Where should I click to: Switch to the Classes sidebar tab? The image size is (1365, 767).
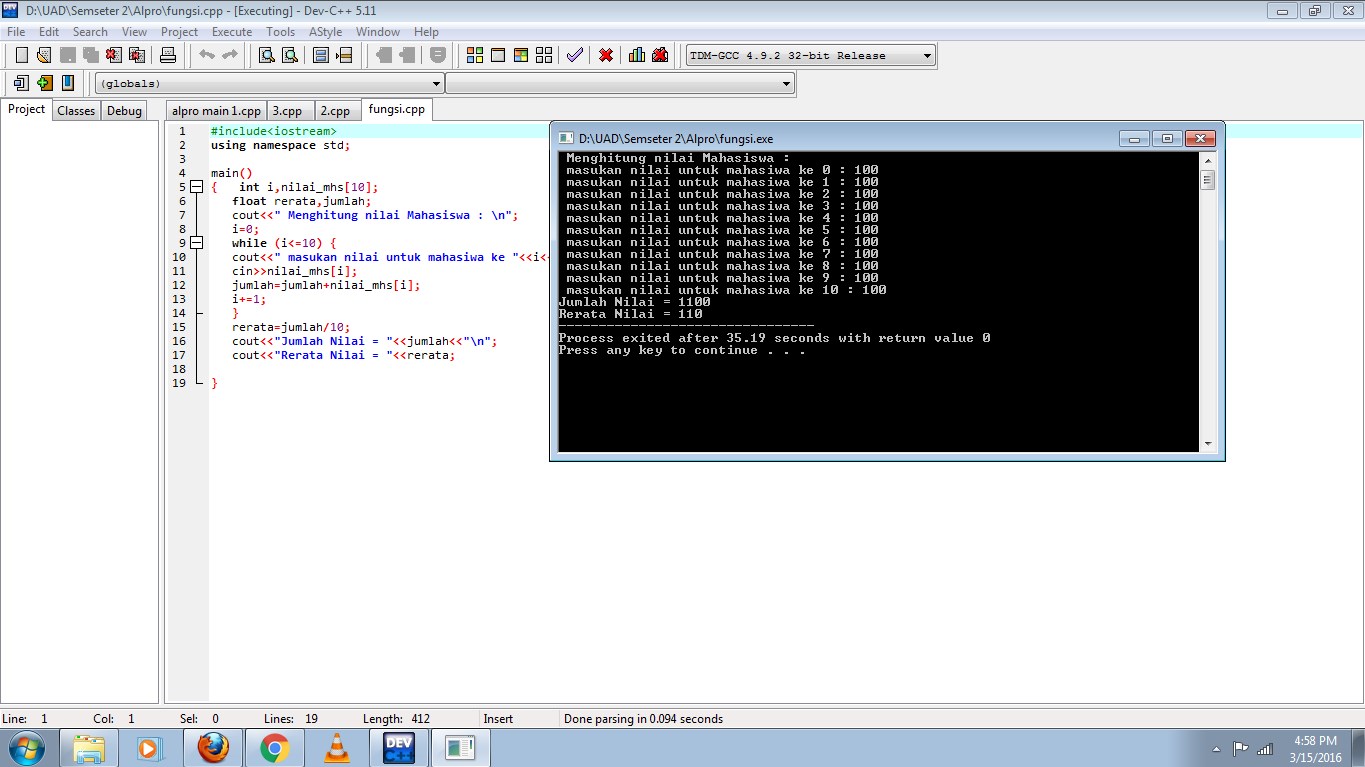point(76,111)
